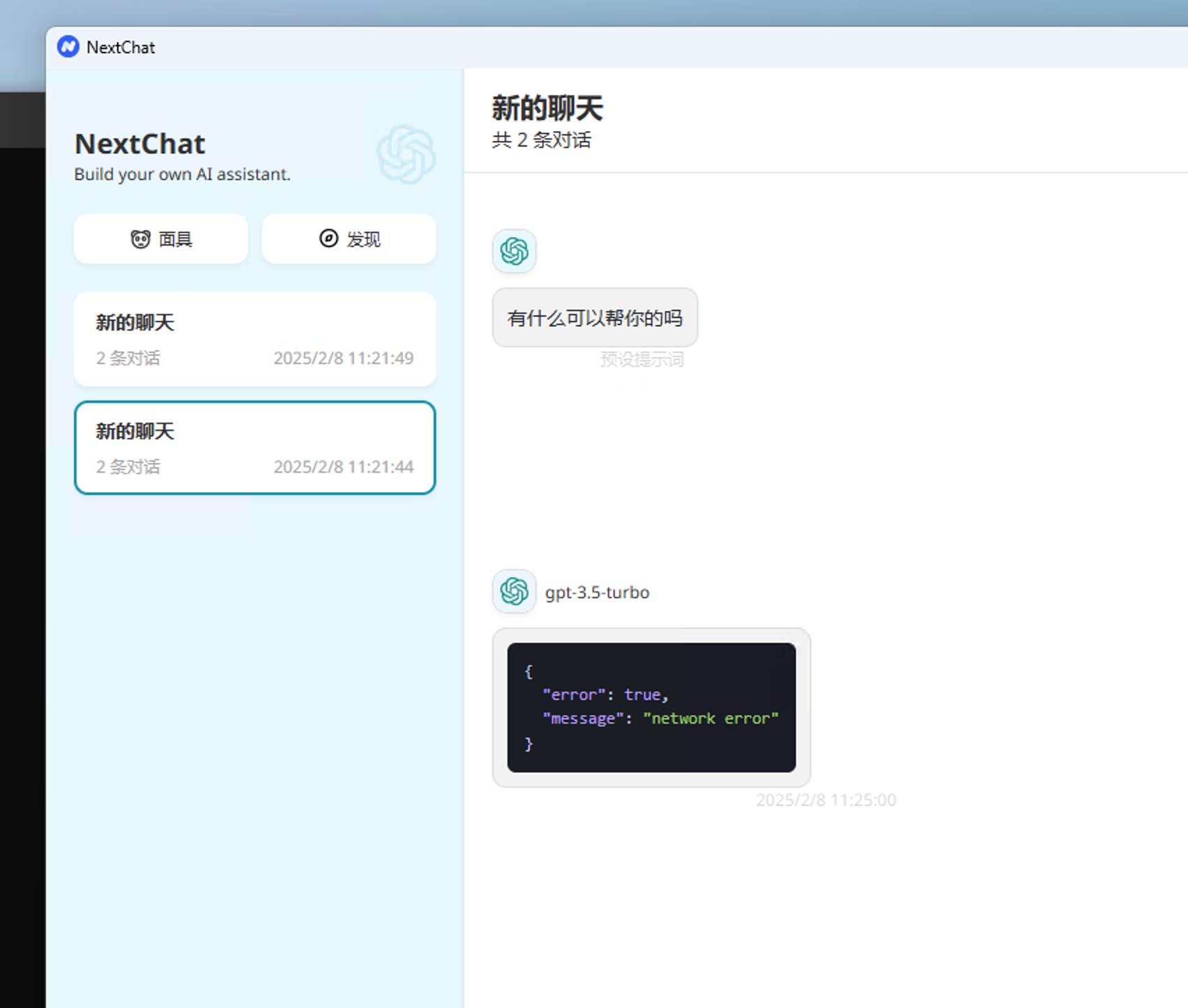The height and width of the screenshot is (1008, 1188).
Task: Click the gpt-3.5-turbo model label
Action: click(x=597, y=593)
